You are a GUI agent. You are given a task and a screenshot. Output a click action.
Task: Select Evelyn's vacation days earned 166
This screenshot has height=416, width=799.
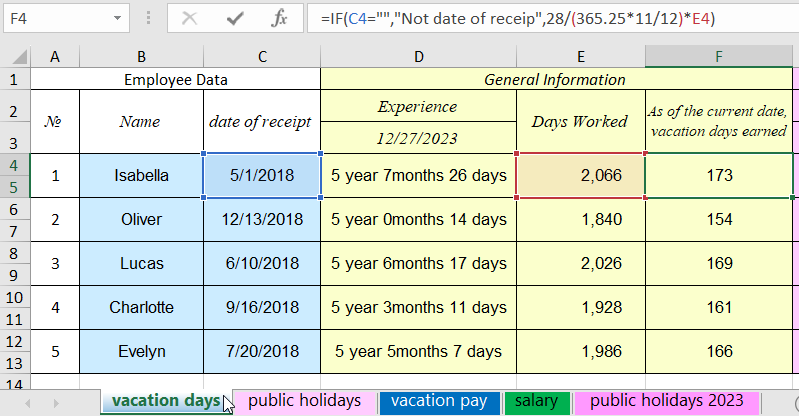click(x=718, y=352)
